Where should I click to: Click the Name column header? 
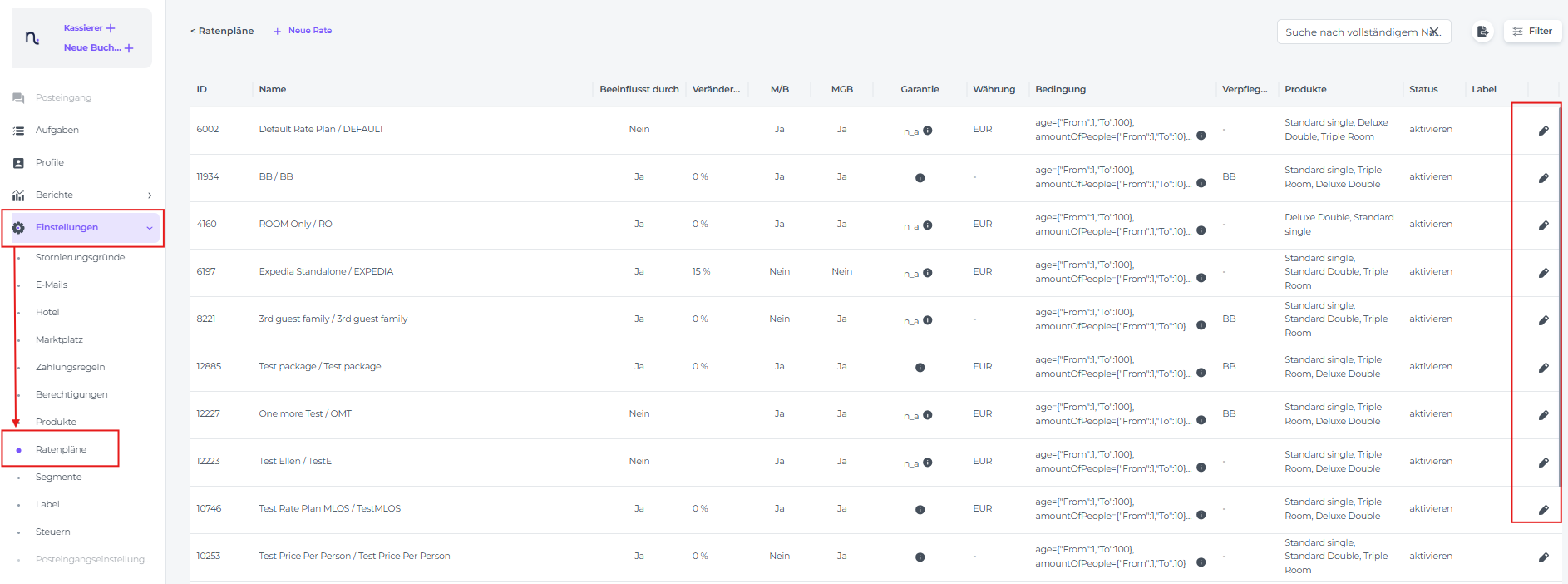coord(273,90)
